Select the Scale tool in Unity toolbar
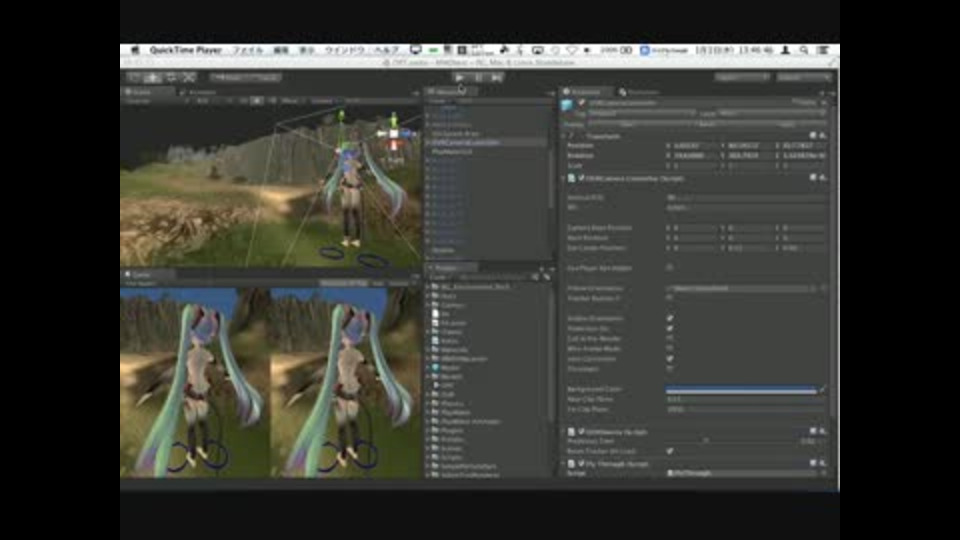This screenshot has width=960, height=540. (189, 77)
